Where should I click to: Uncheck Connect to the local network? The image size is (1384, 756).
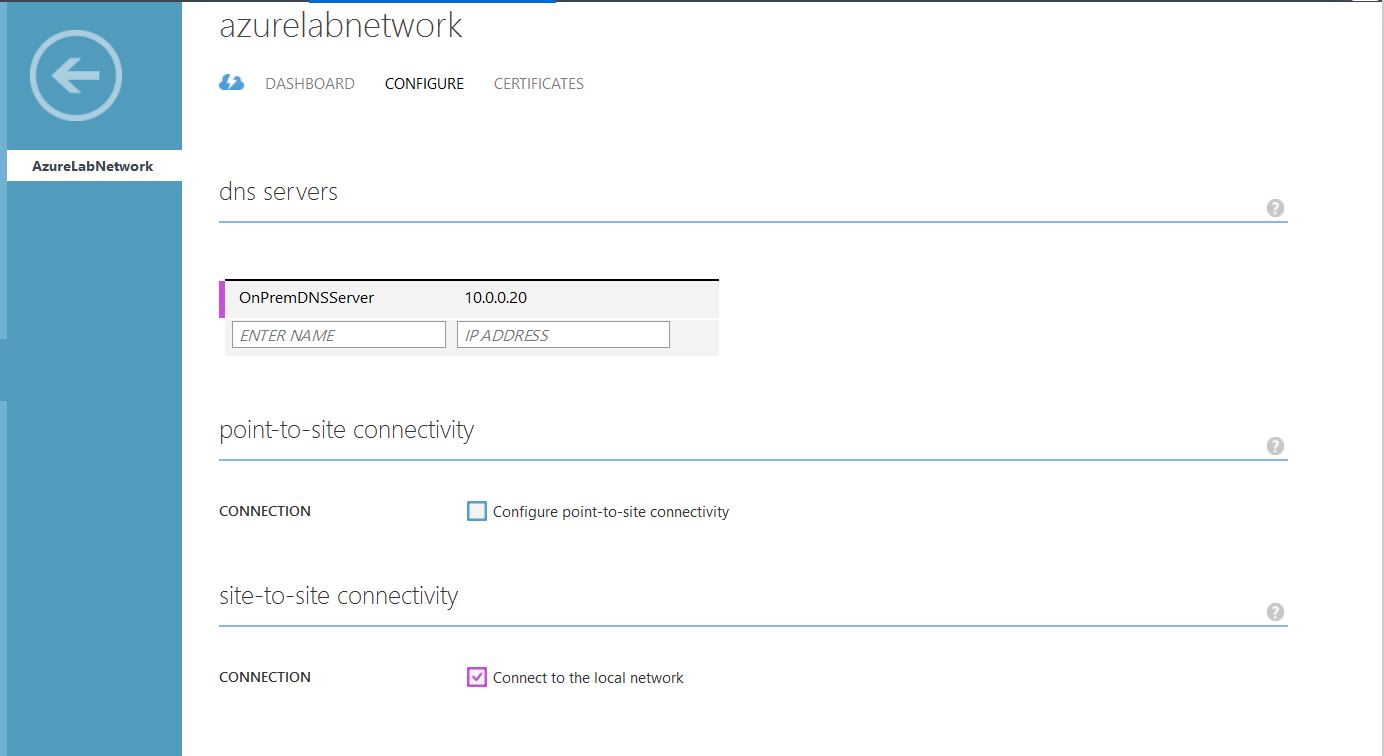coord(477,678)
